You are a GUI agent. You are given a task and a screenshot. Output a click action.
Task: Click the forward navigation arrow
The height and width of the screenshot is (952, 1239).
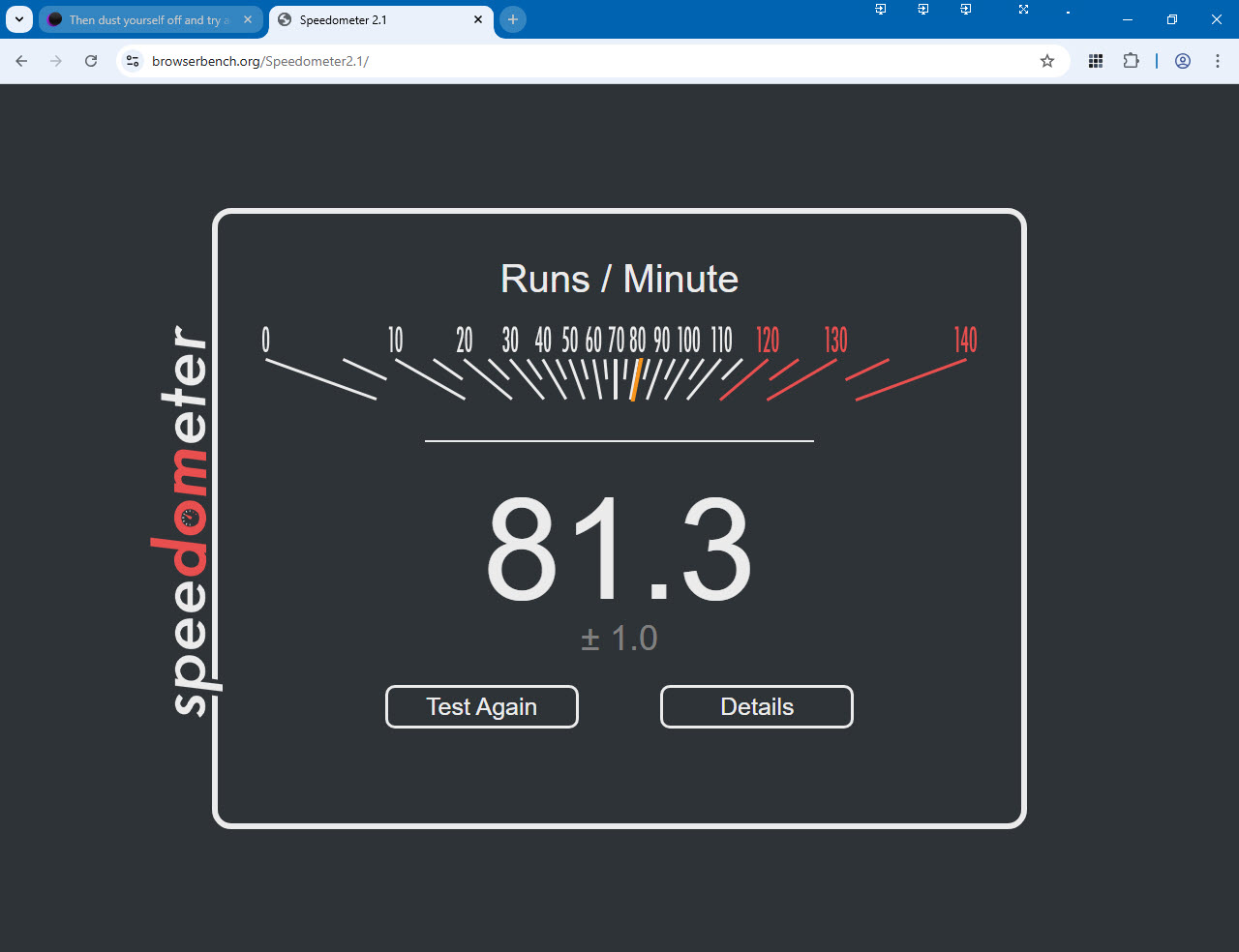click(56, 61)
